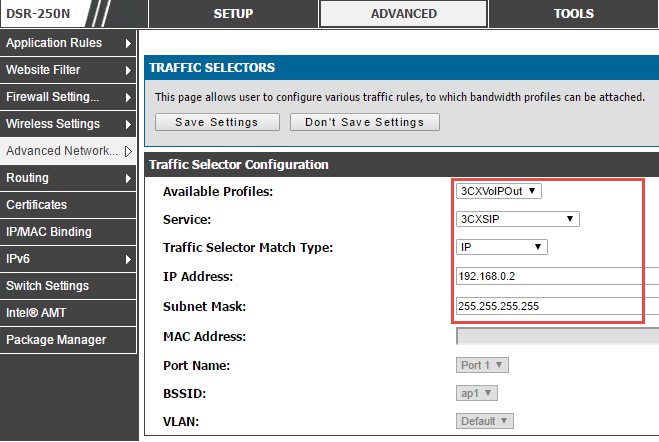Open the Service dropdown showing 3CXSIP
The image size is (659, 442).
517,219
